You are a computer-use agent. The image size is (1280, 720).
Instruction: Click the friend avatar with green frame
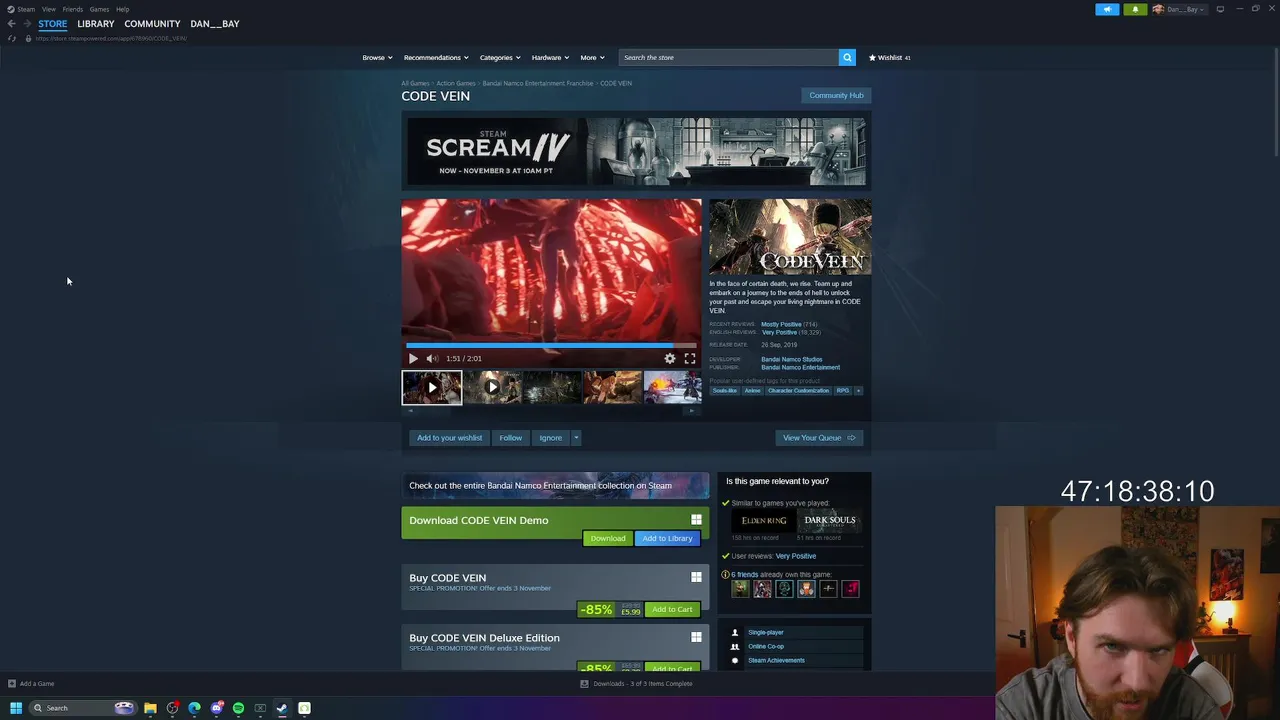(784, 589)
